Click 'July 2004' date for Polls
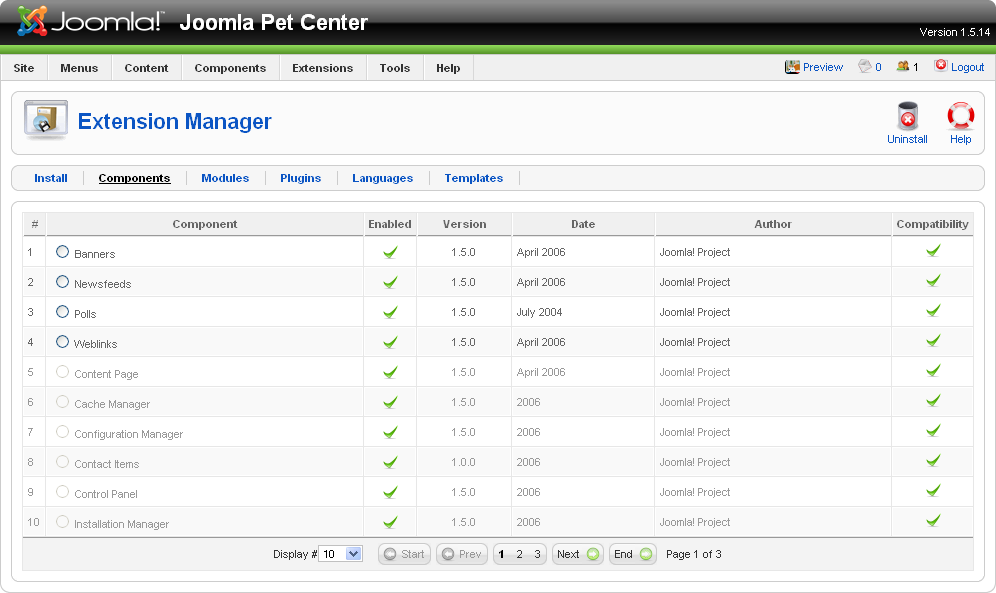The height and width of the screenshot is (593, 996). 539,312
